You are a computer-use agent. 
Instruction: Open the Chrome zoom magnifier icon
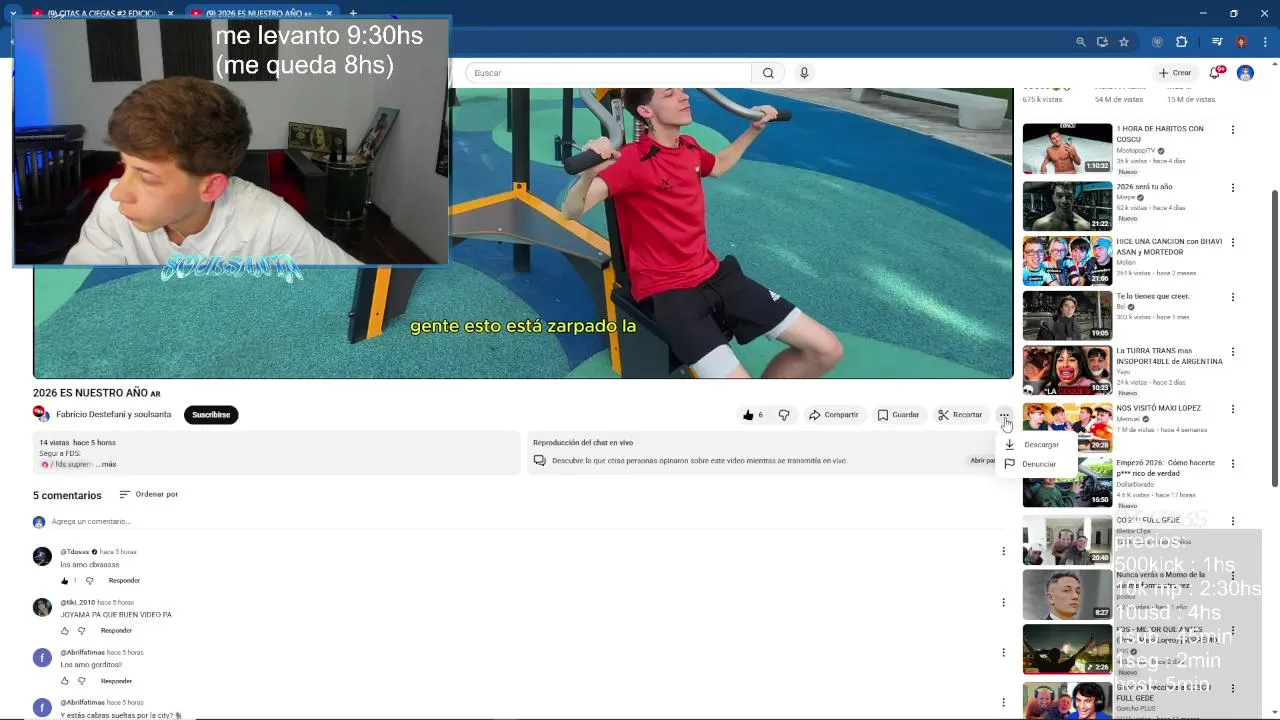(1081, 42)
